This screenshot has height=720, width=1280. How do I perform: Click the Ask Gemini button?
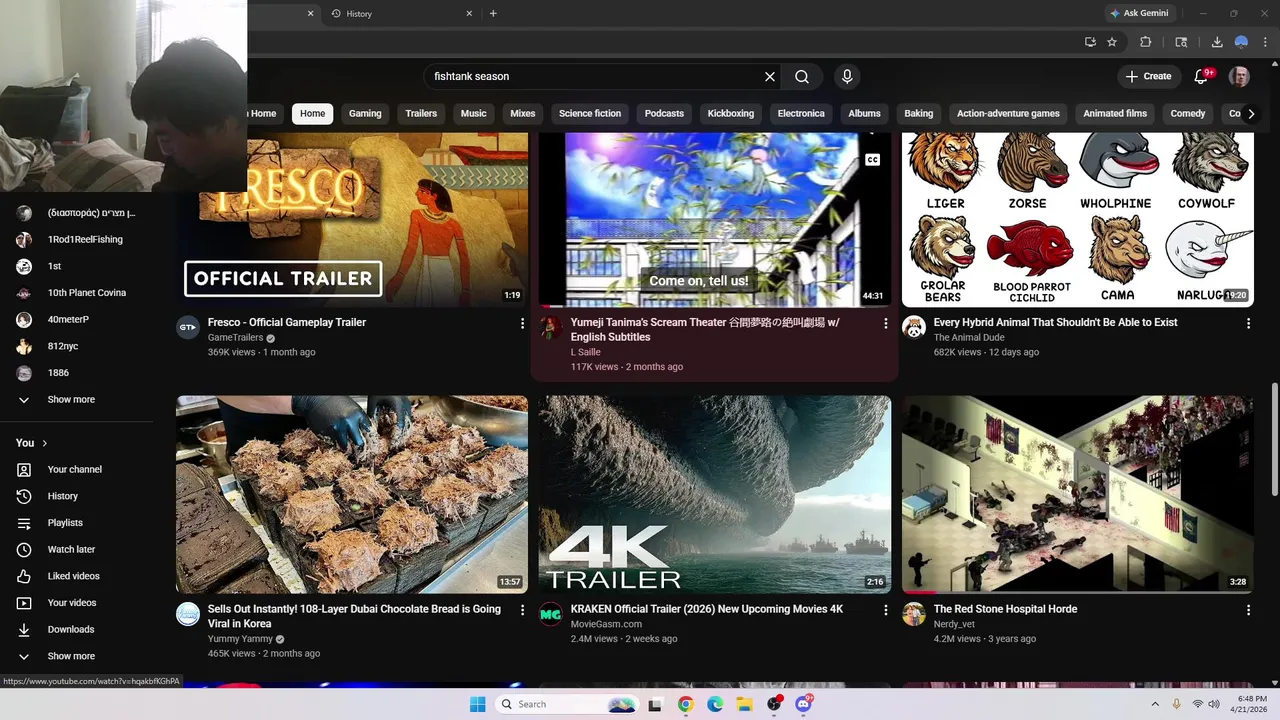1139,13
